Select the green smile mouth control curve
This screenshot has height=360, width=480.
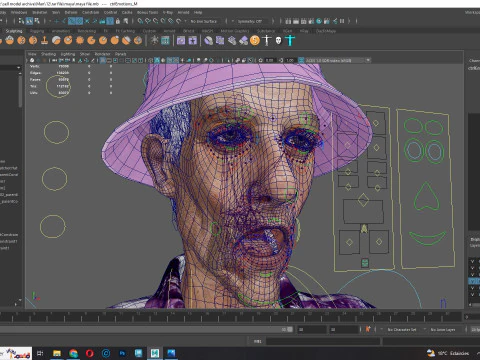[x=427, y=238]
